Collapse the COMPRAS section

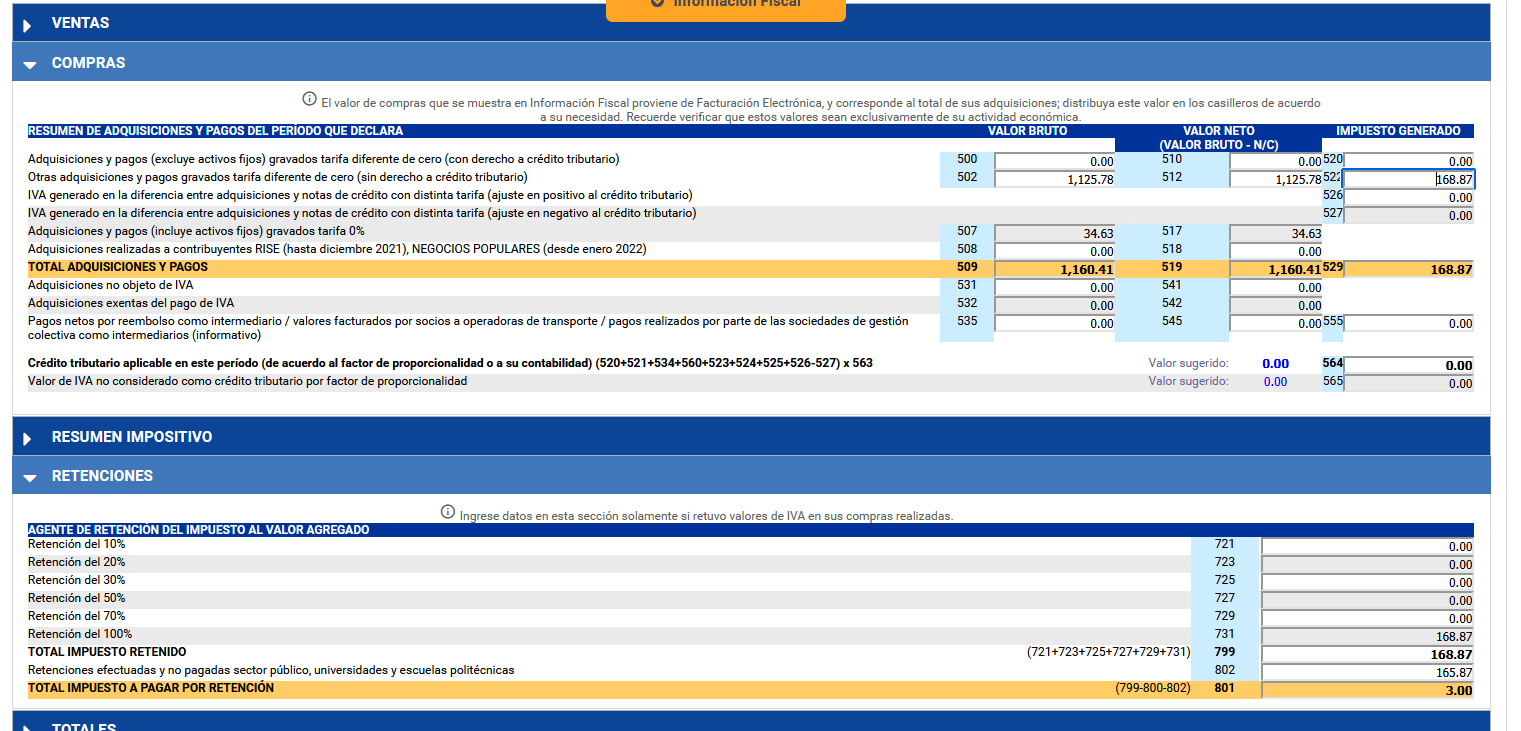click(x=29, y=64)
